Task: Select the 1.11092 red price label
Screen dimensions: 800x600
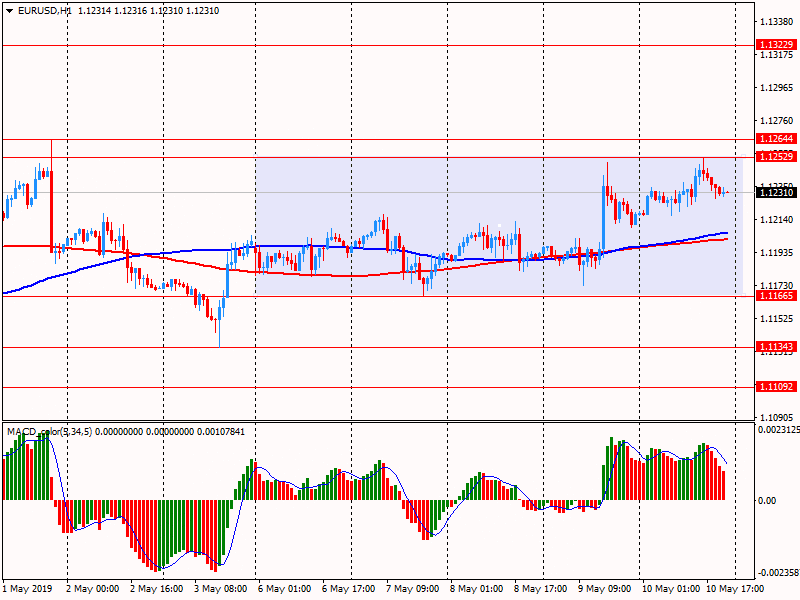Action: [776, 387]
